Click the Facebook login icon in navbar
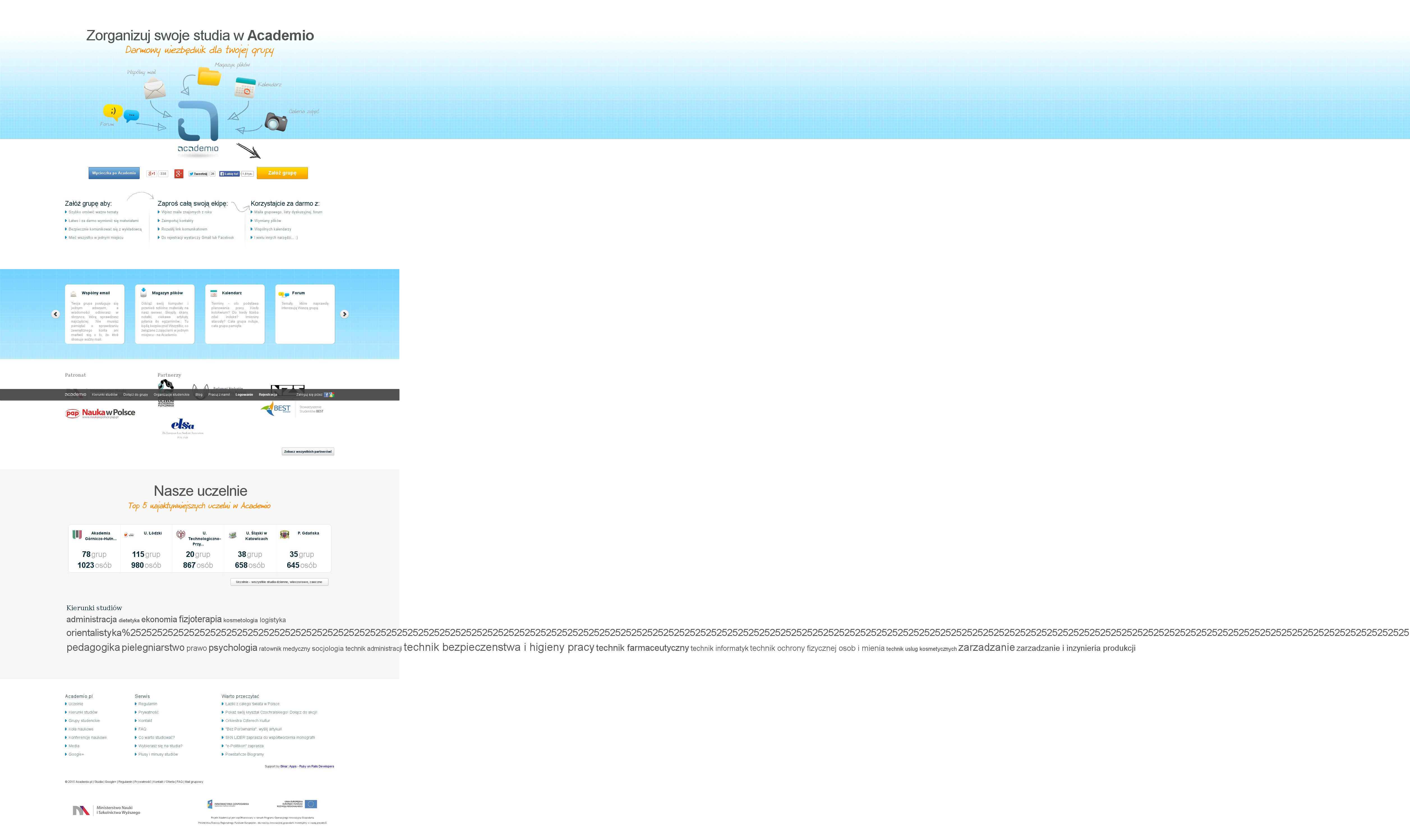Image resolution: width=1410 pixels, height=840 pixels. pos(326,395)
